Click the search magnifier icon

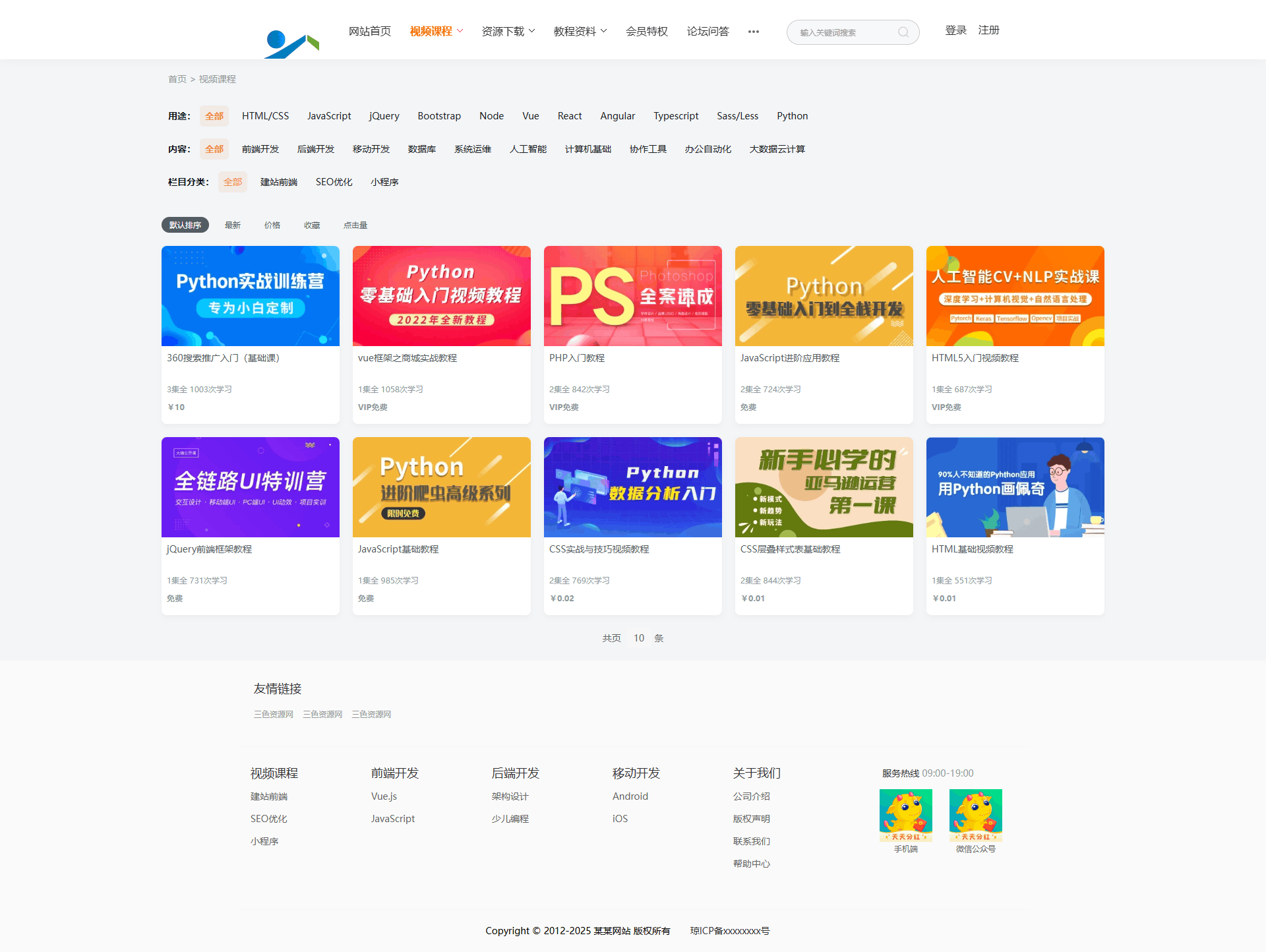[x=903, y=32]
